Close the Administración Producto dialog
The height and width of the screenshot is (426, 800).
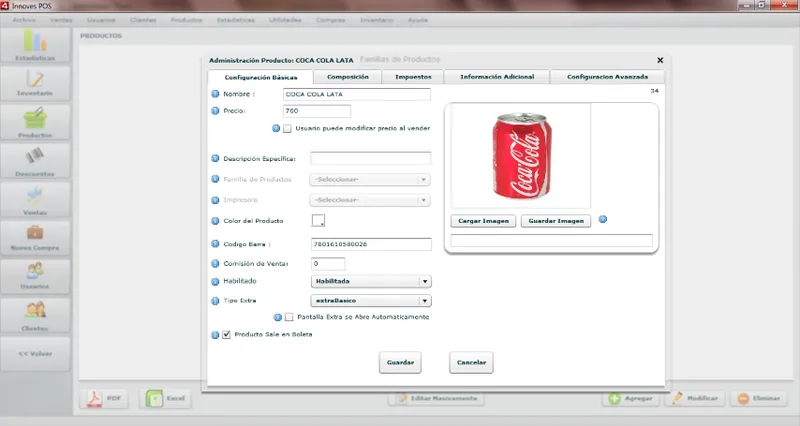(x=660, y=60)
